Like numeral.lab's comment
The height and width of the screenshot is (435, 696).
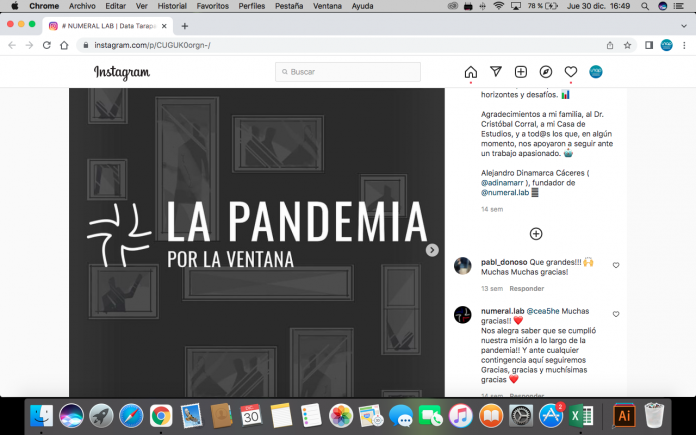[x=616, y=314]
